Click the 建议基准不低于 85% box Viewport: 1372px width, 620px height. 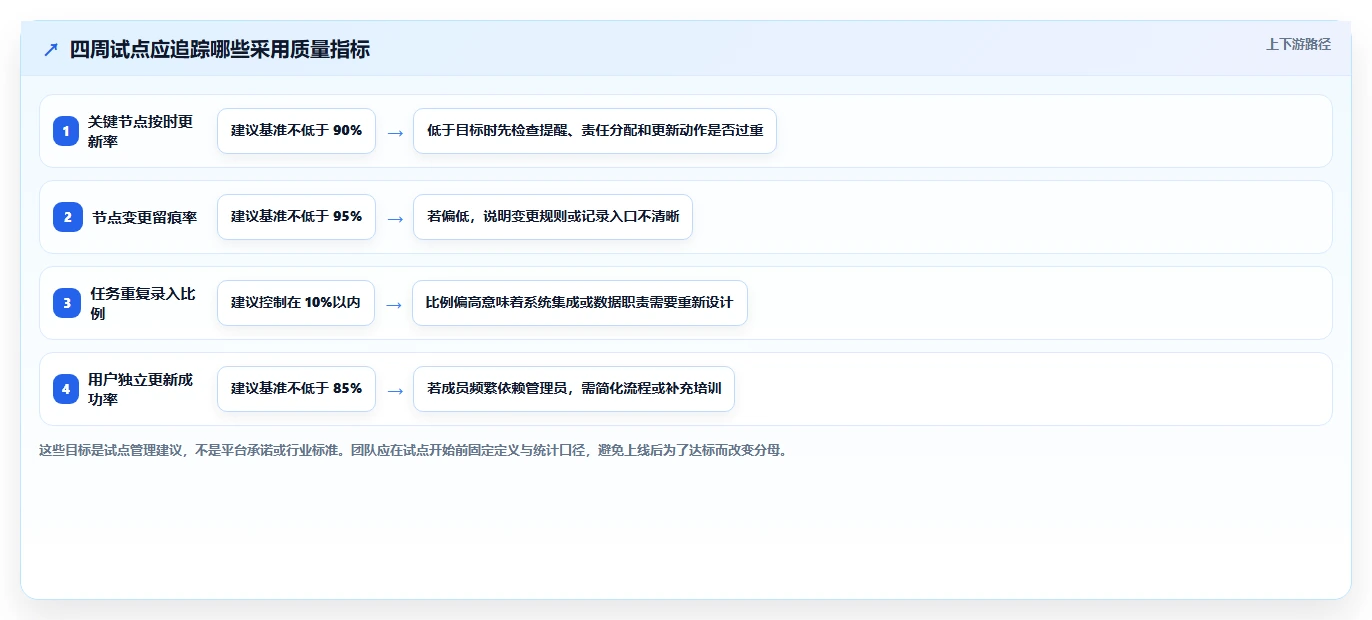tap(296, 389)
